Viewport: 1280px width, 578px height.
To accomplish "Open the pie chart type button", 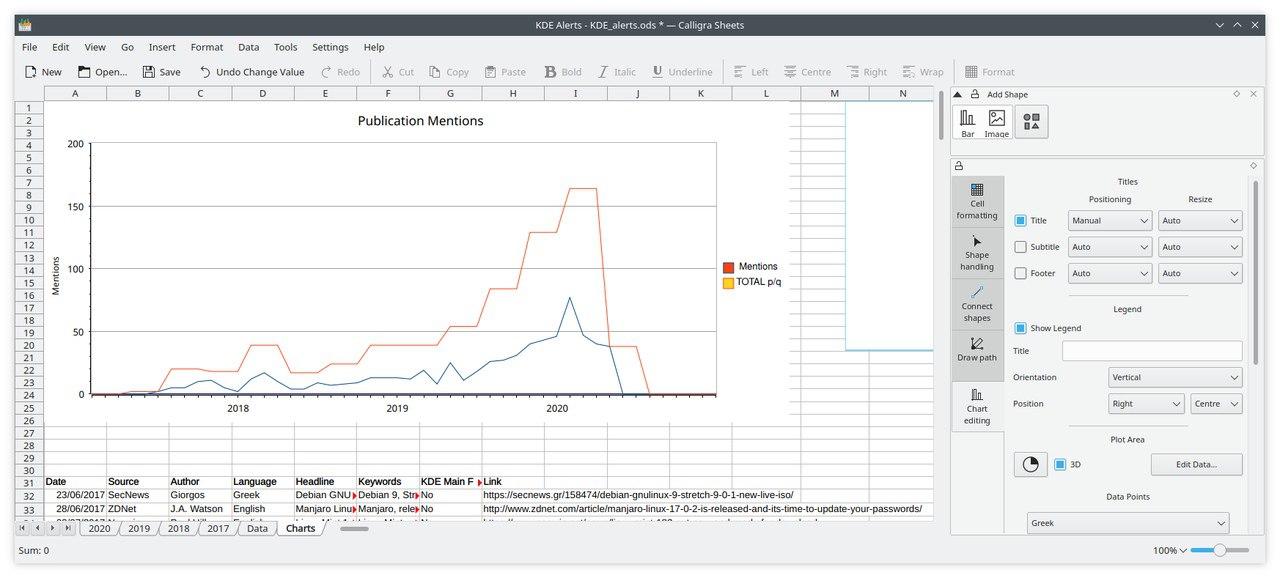I will pyautogui.click(x=1030, y=464).
